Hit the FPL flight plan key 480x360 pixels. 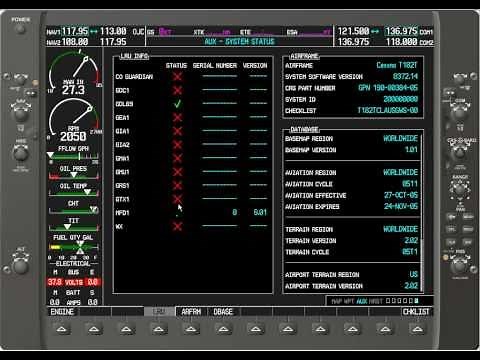(452, 229)
